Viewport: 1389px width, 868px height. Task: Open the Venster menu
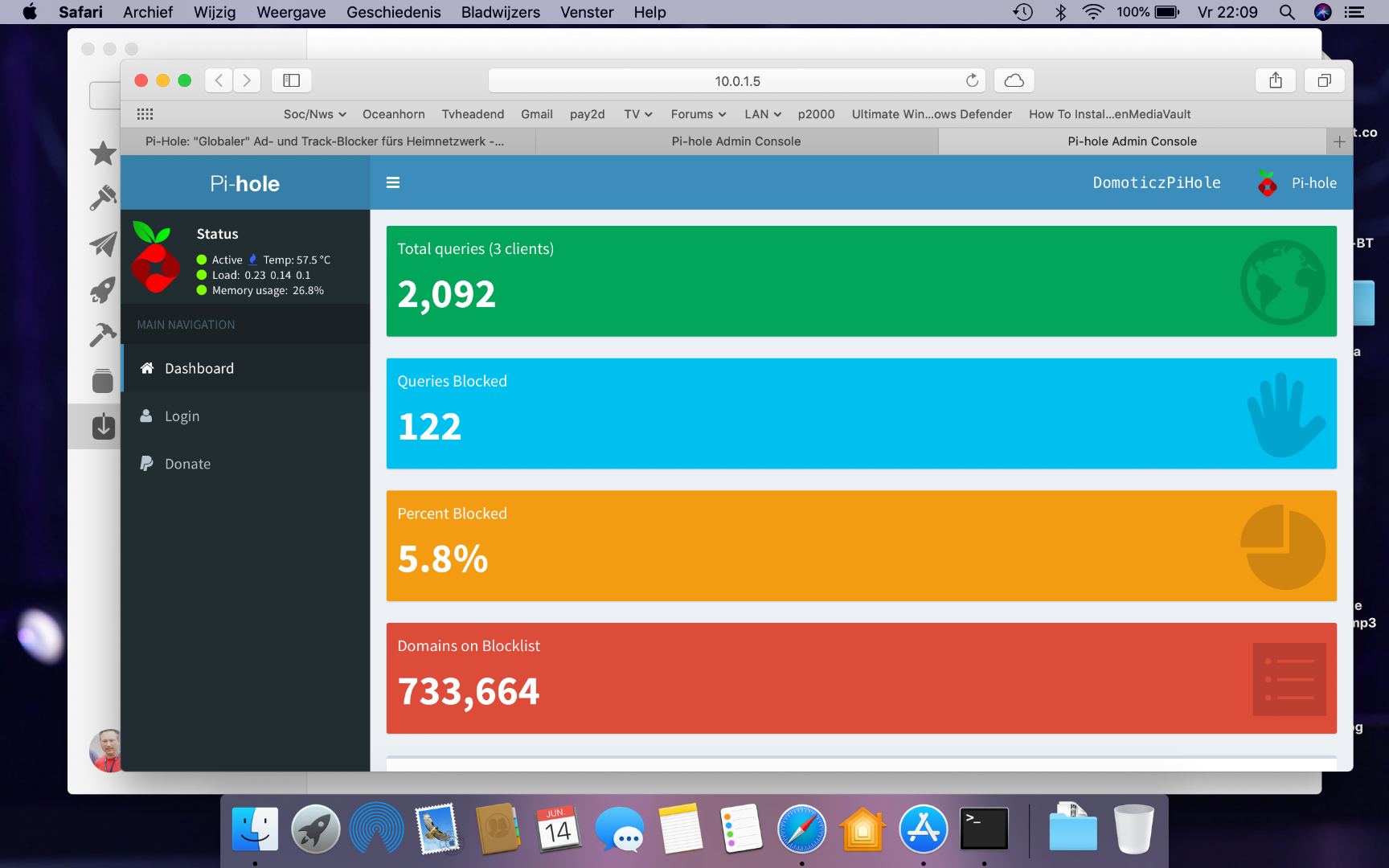pyautogui.click(x=587, y=12)
